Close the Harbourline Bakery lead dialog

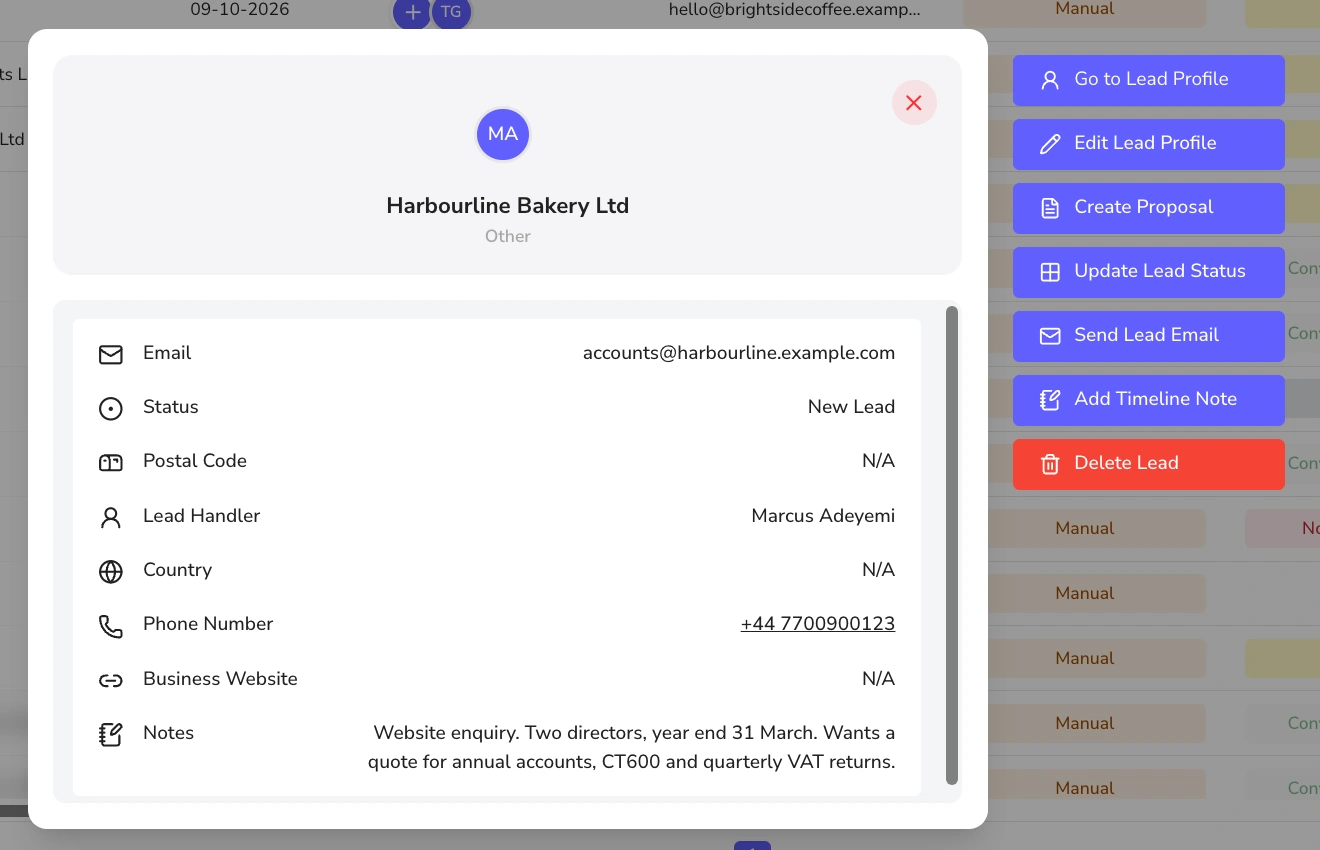[913, 103]
